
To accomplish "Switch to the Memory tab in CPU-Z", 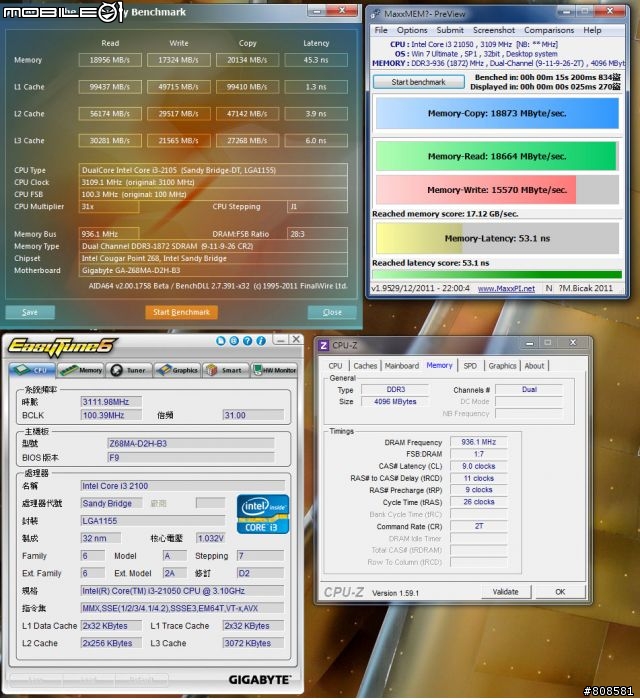I will (439, 366).
